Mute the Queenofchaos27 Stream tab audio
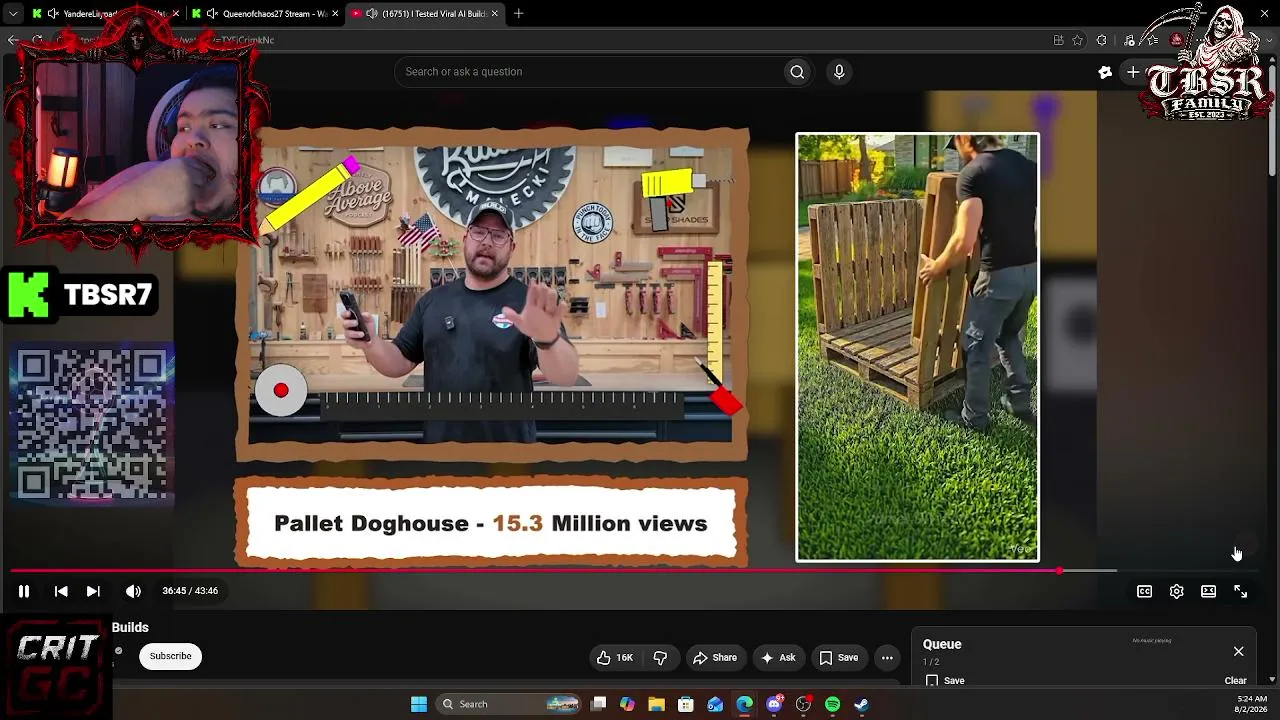Screen dimensions: 1280x720 [x=212, y=14]
